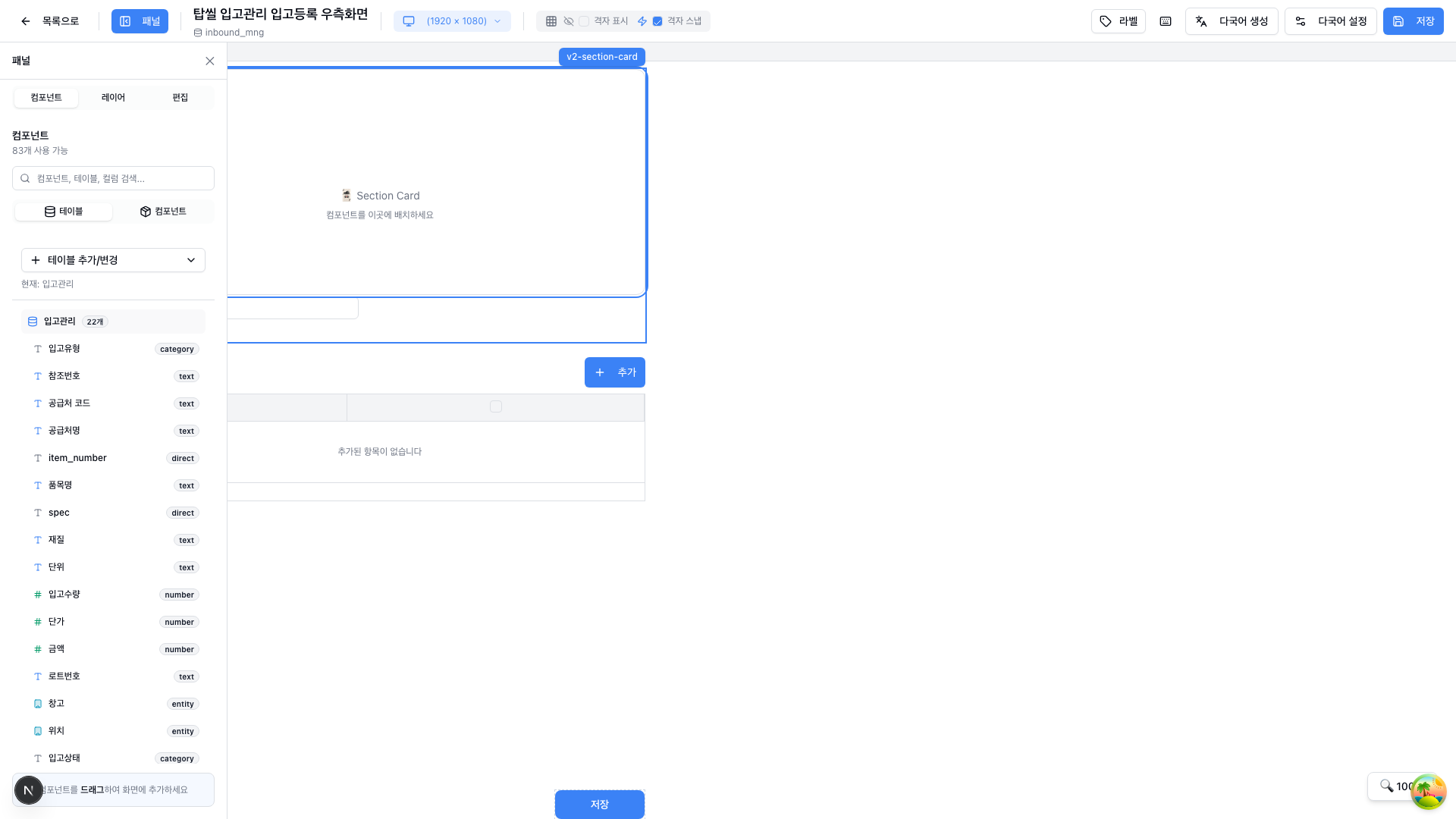The width and height of the screenshot is (1456, 819).
Task: Click the 다국어 생성 translate button
Action: tap(1232, 21)
